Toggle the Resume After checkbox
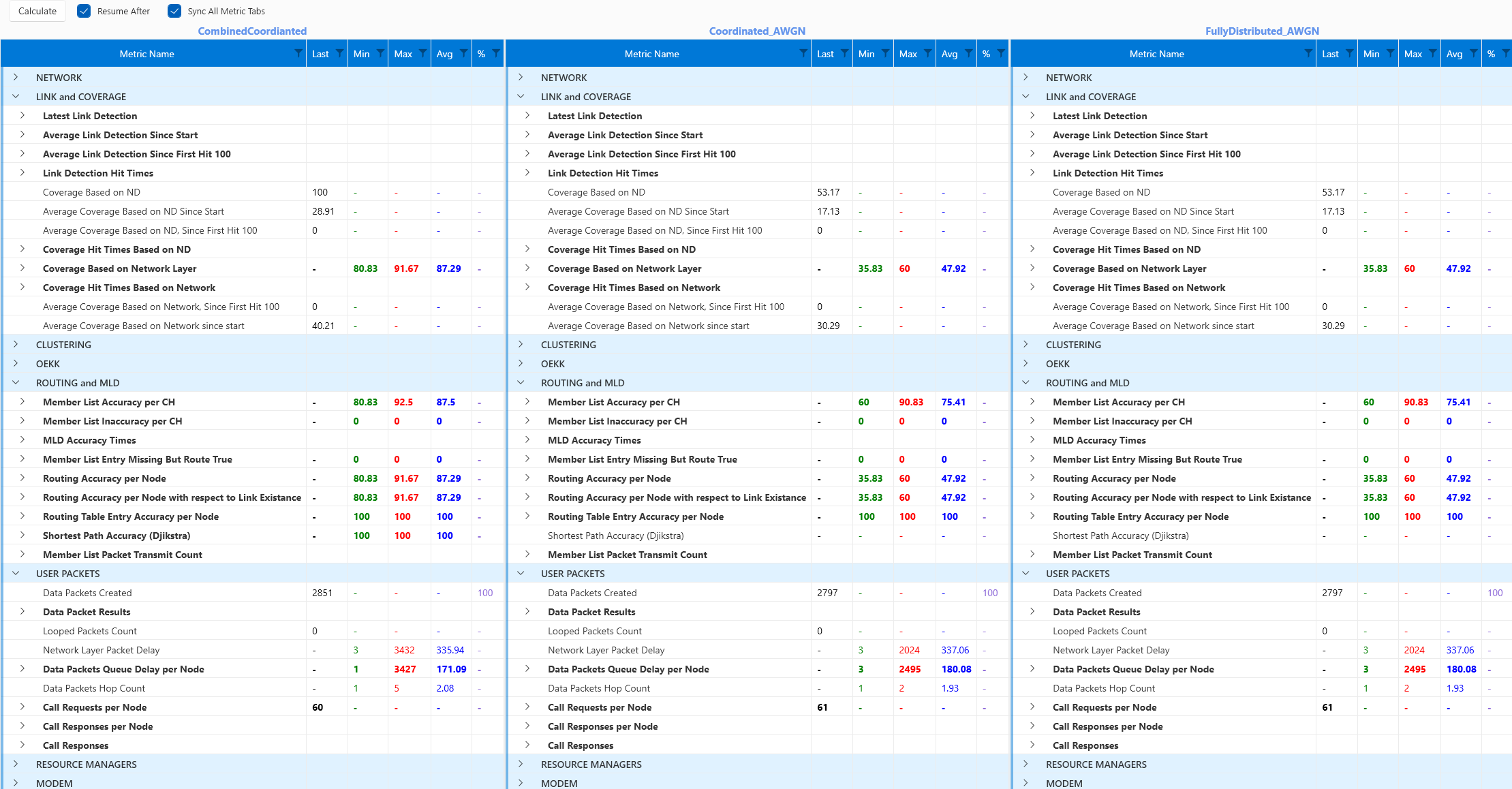1512x789 pixels. pyautogui.click(x=84, y=11)
